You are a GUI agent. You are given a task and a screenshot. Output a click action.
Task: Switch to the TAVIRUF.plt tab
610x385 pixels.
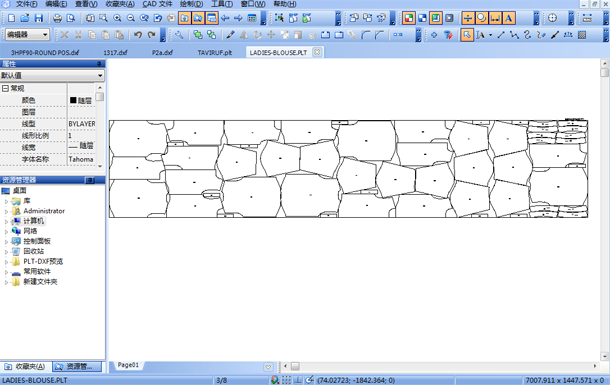215,52
